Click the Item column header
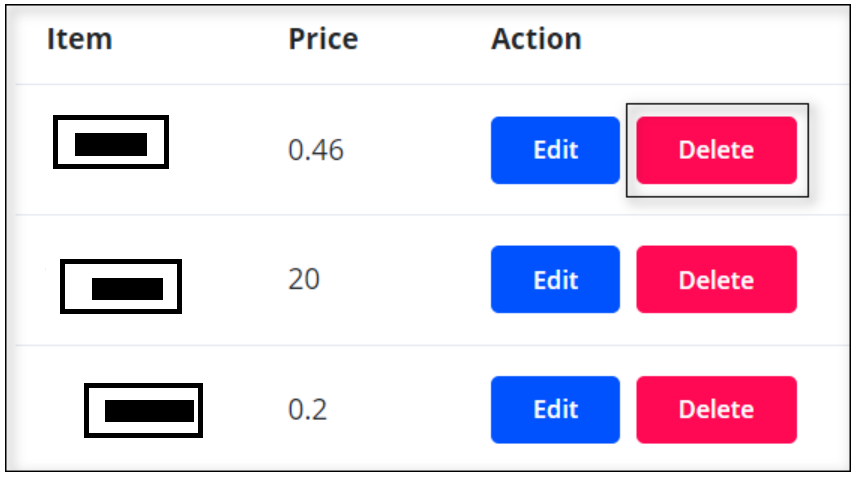 coord(79,39)
